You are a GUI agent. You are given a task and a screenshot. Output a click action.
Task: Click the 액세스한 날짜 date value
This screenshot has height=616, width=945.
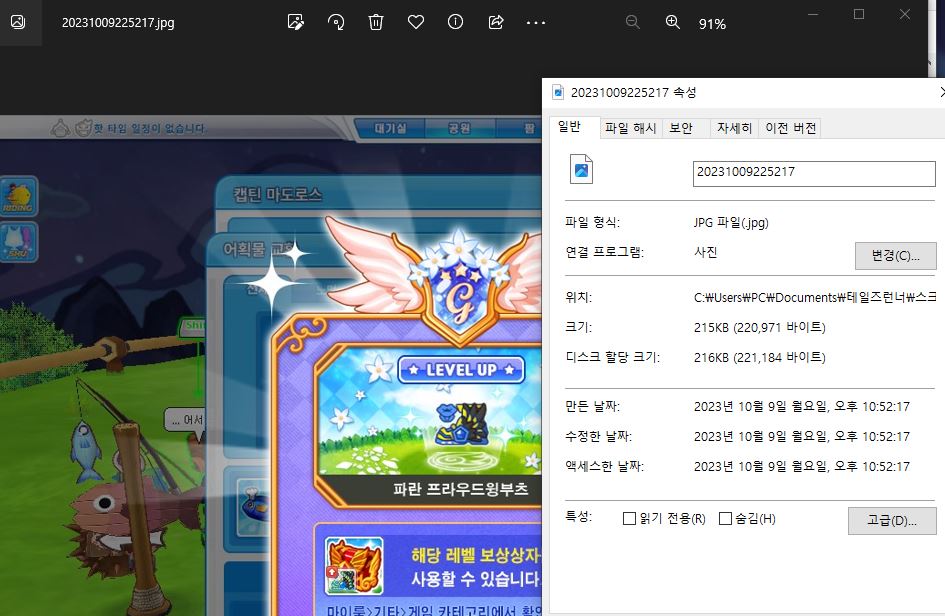802,467
